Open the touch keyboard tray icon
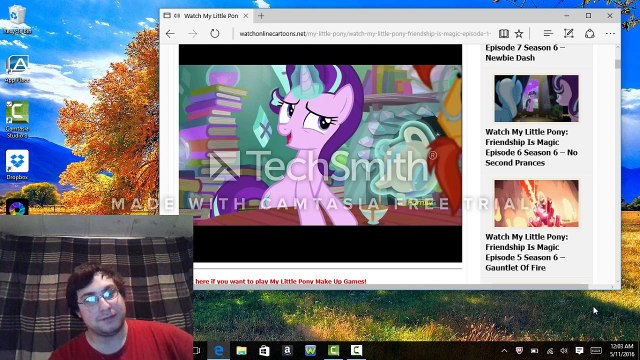 tap(596, 351)
